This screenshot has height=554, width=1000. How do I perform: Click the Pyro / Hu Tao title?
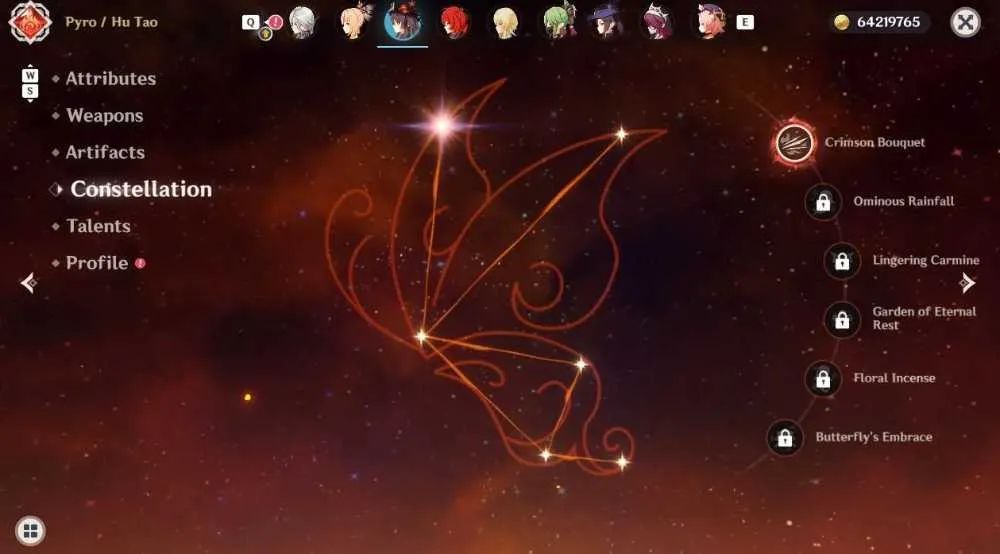112,22
